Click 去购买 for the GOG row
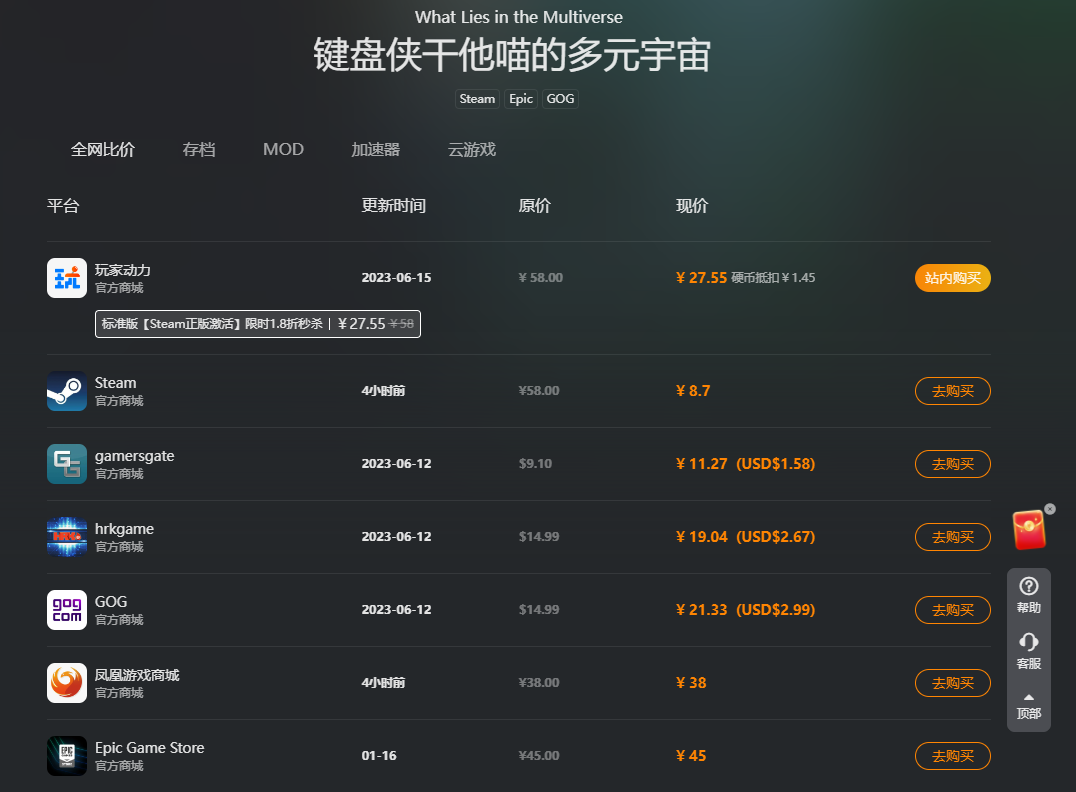The image size is (1076, 792). coord(952,610)
